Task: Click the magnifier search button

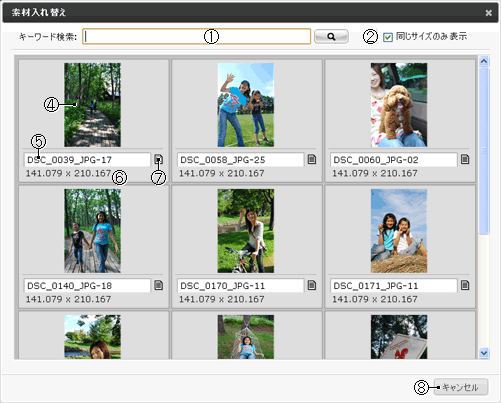Action: click(x=331, y=37)
